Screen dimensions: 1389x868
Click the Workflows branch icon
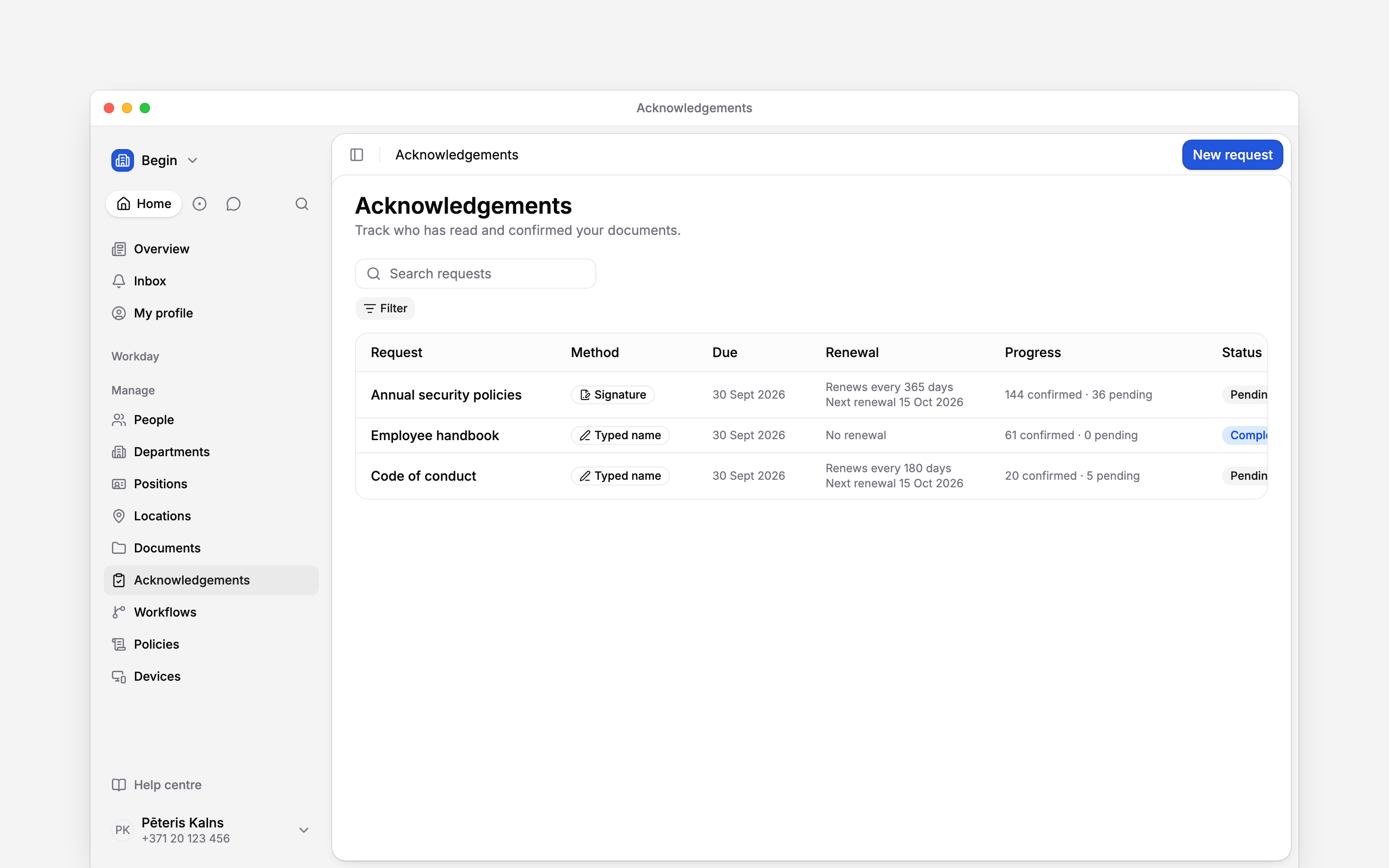point(119,612)
